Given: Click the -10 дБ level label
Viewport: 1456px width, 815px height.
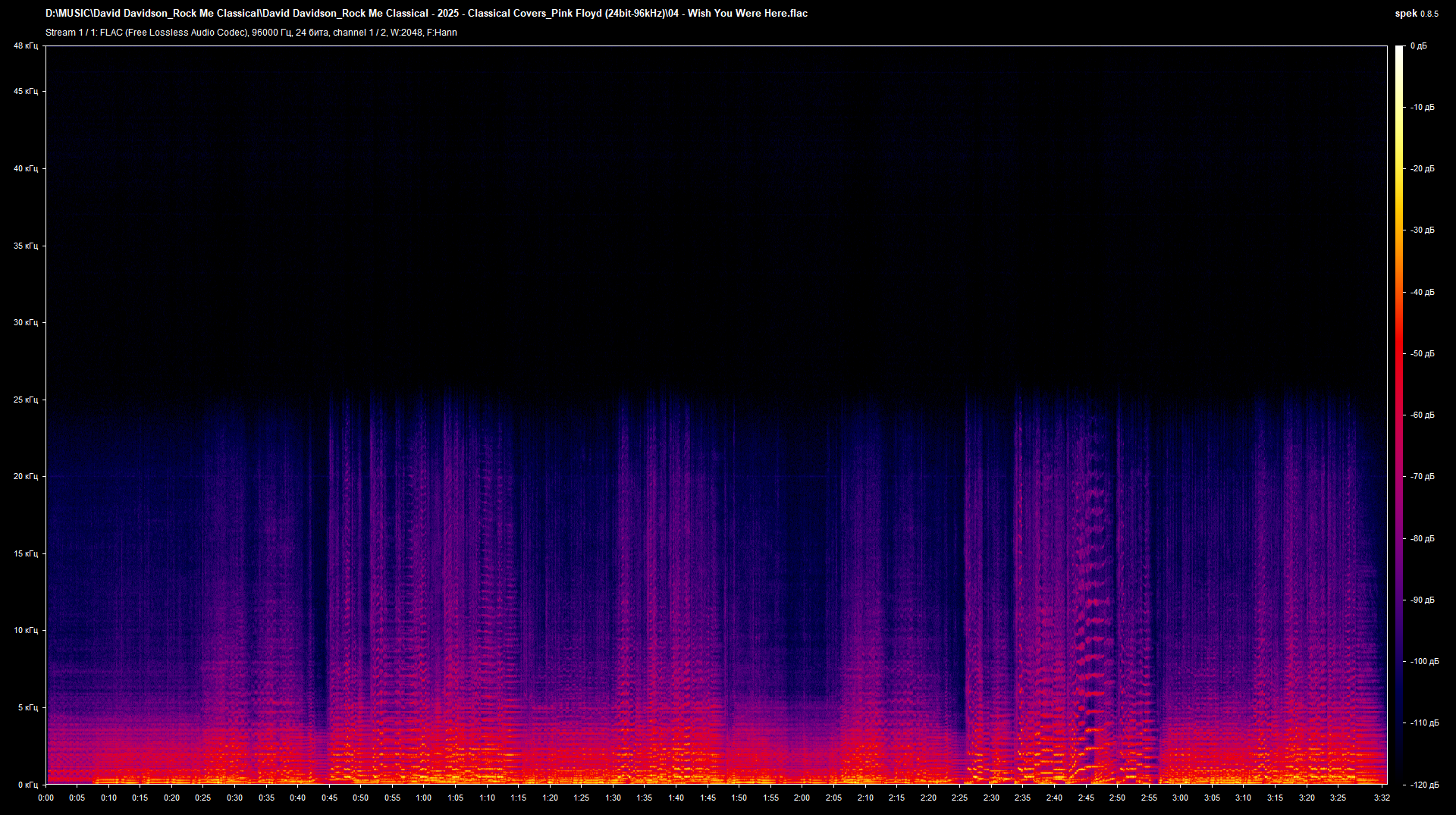Looking at the screenshot, I should [1423, 108].
